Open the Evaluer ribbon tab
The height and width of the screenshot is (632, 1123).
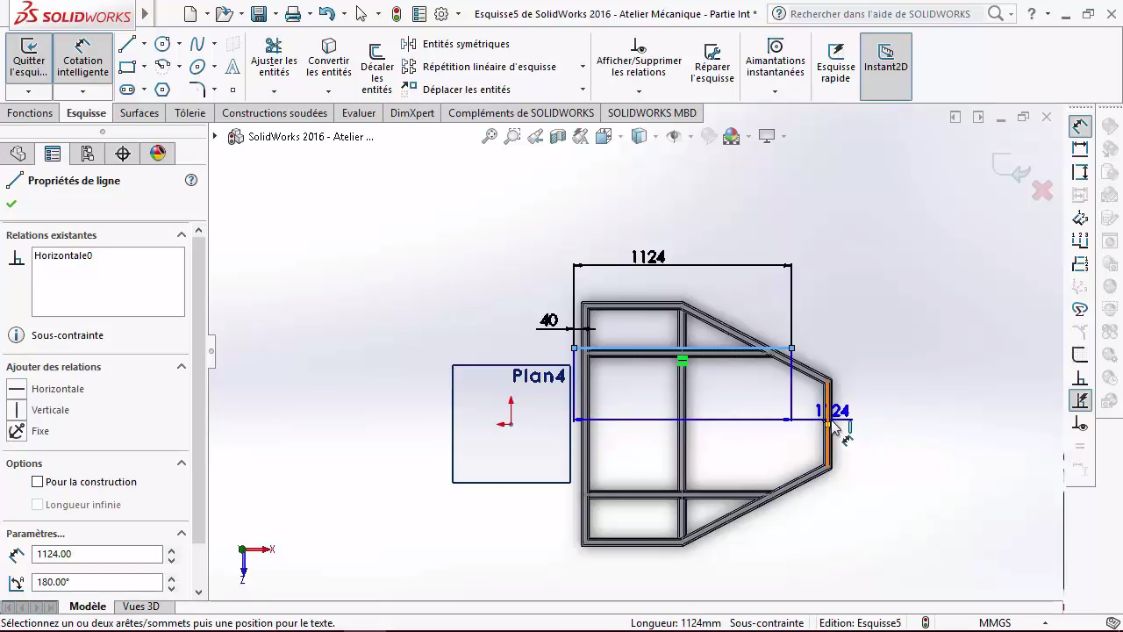[358, 113]
